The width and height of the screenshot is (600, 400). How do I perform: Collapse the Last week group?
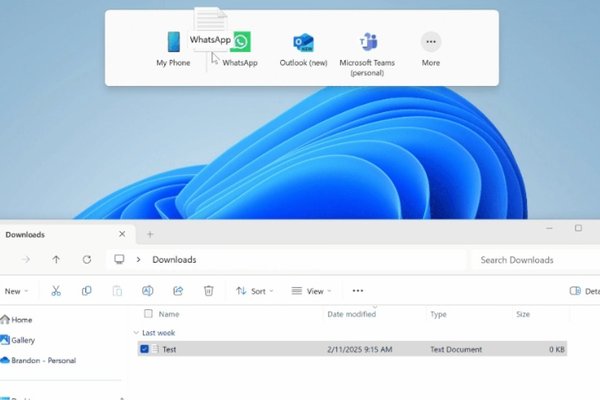click(136, 333)
